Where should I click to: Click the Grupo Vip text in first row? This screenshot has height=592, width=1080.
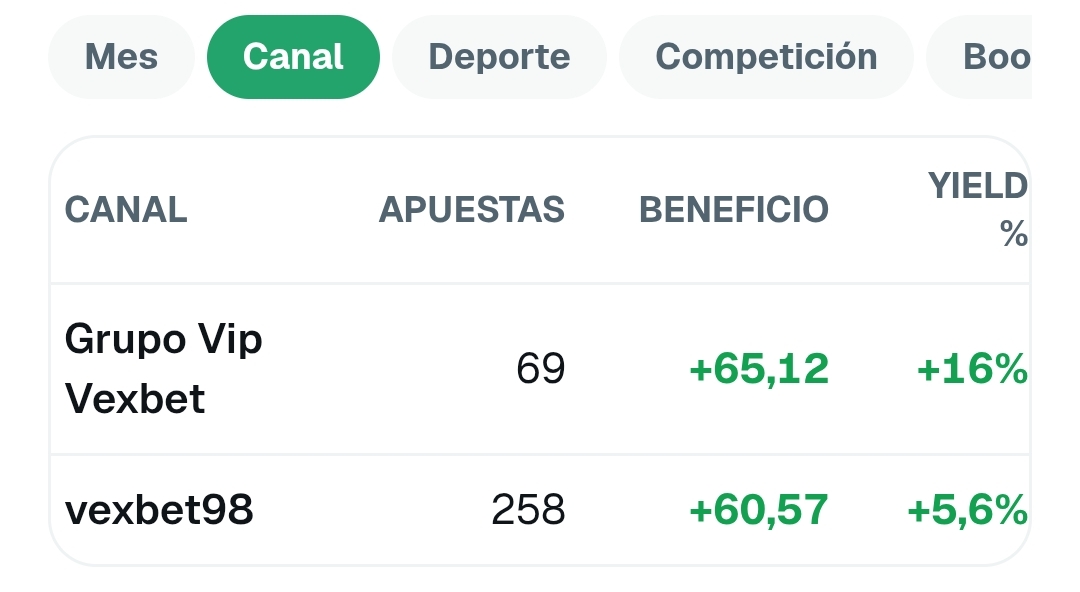coord(163,340)
